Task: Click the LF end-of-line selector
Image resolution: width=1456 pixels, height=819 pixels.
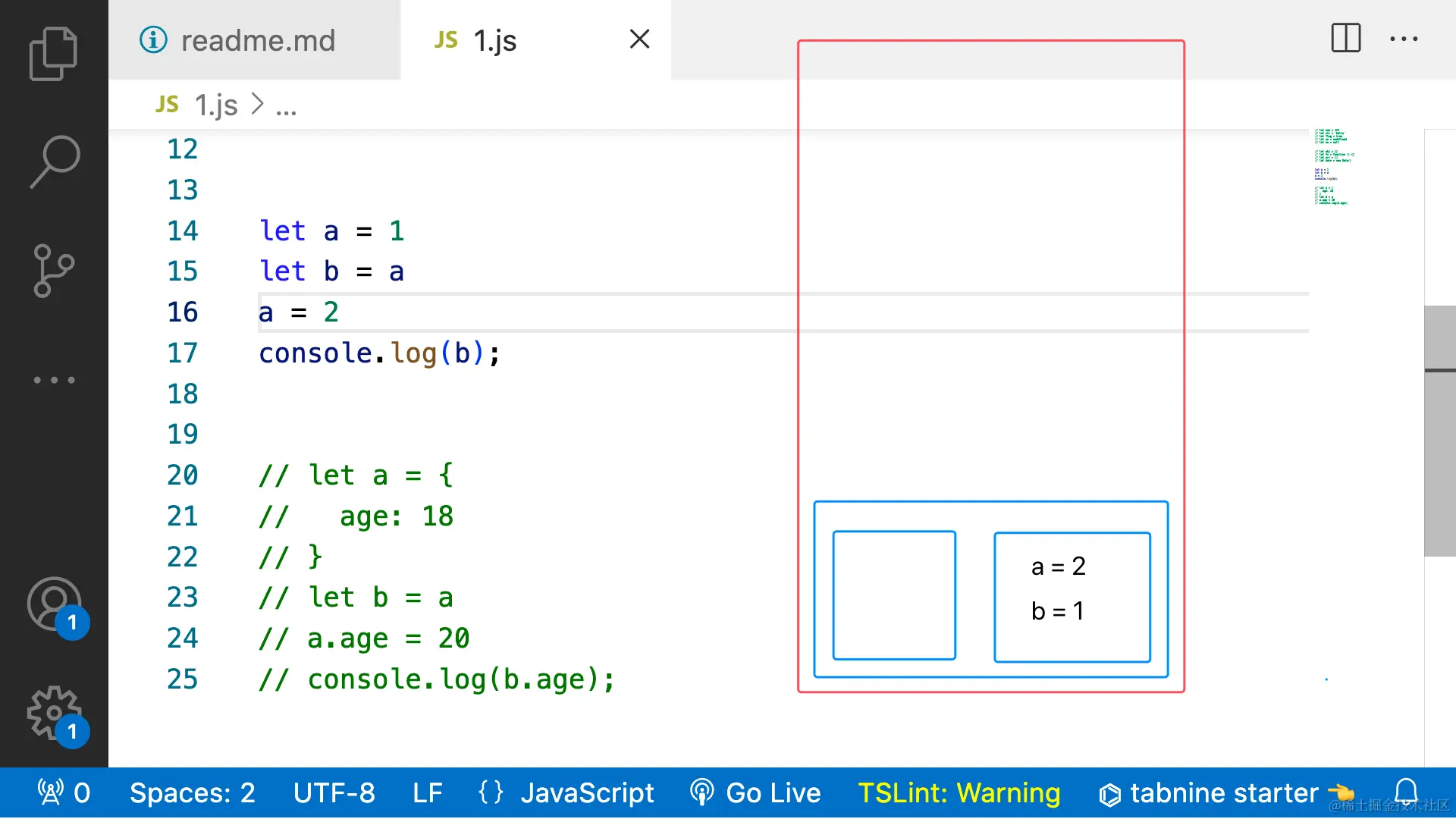Action: pos(427,792)
